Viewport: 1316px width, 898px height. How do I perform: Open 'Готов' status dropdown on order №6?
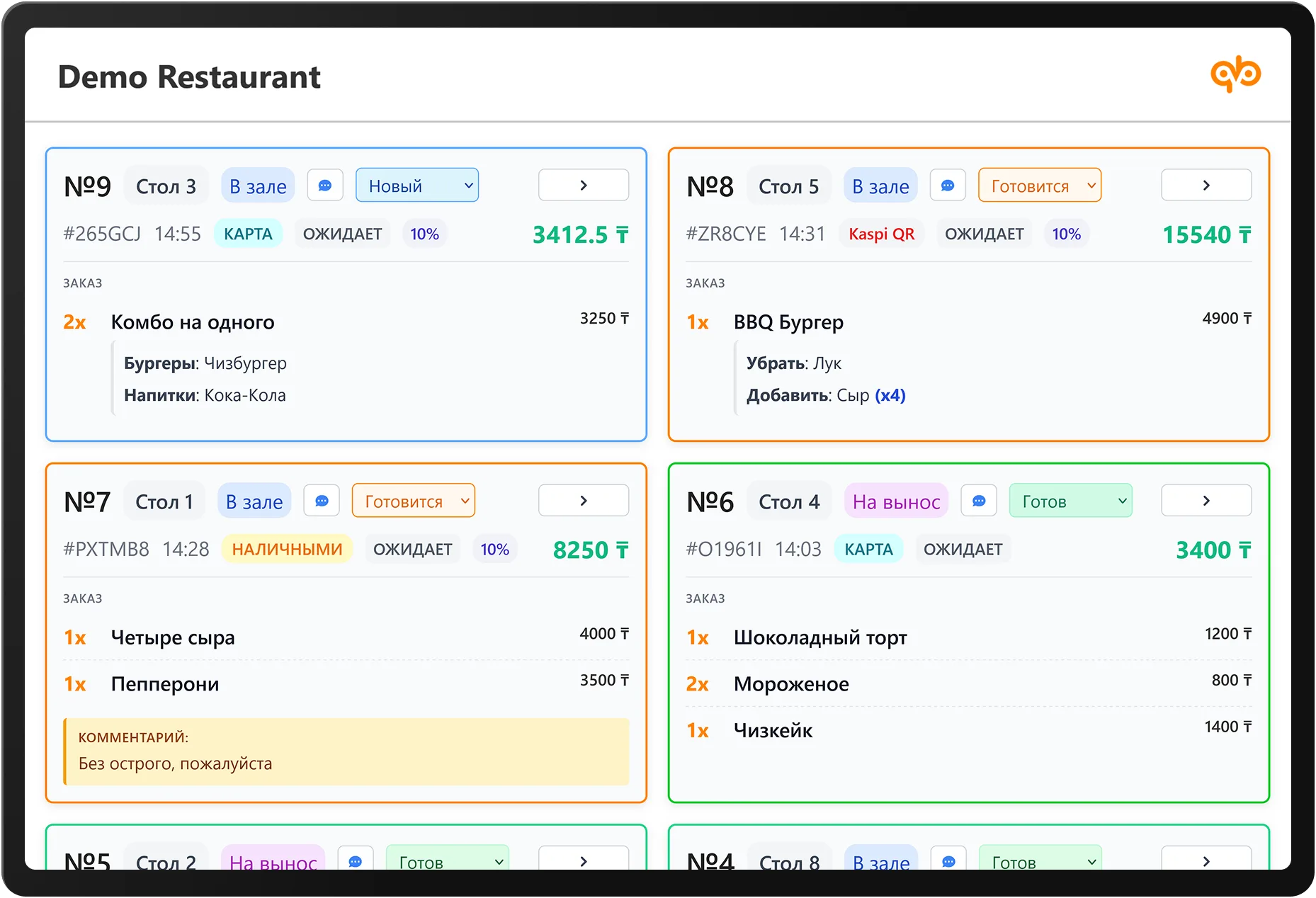(x=1070, y=501)
